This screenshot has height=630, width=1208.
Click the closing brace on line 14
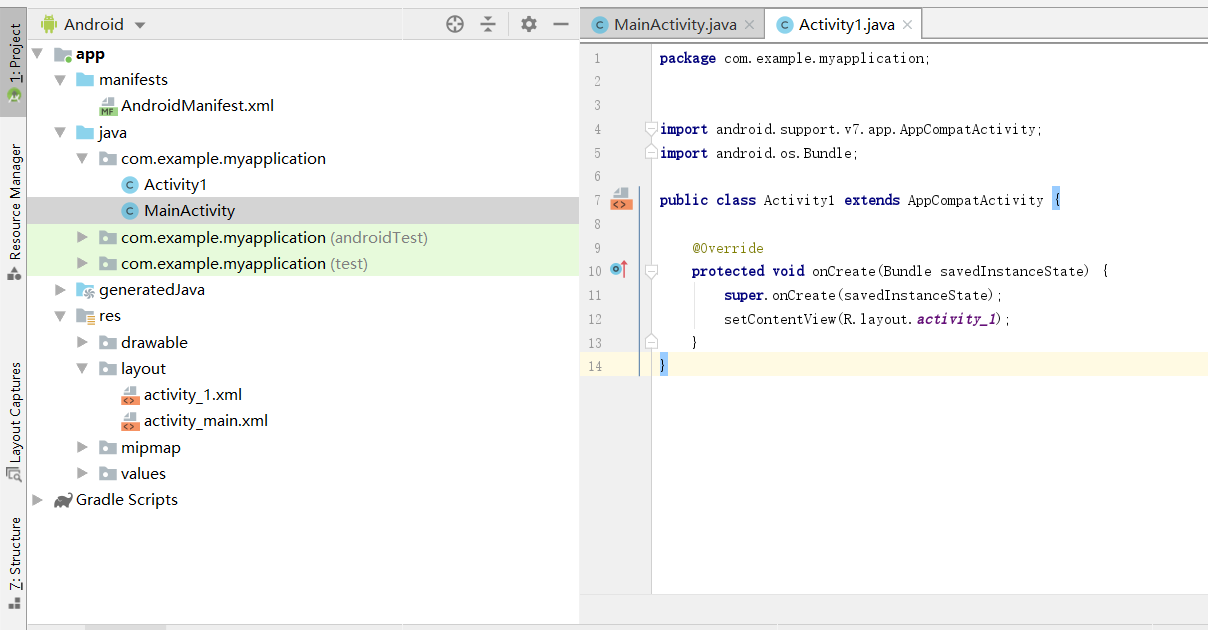(663, 366)
